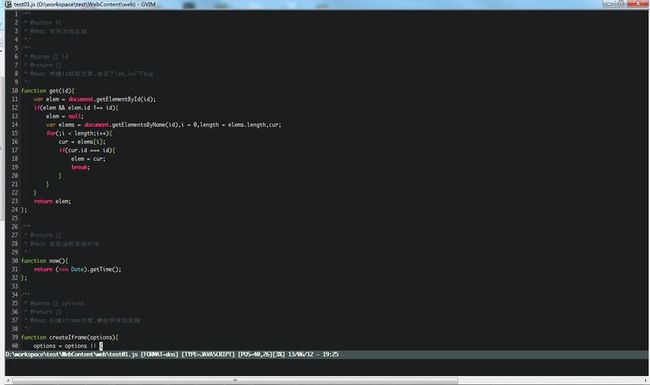650x385 pixels.
Task: Click the line 'function createIframe(options){'
Action: [x=70, y=337]
